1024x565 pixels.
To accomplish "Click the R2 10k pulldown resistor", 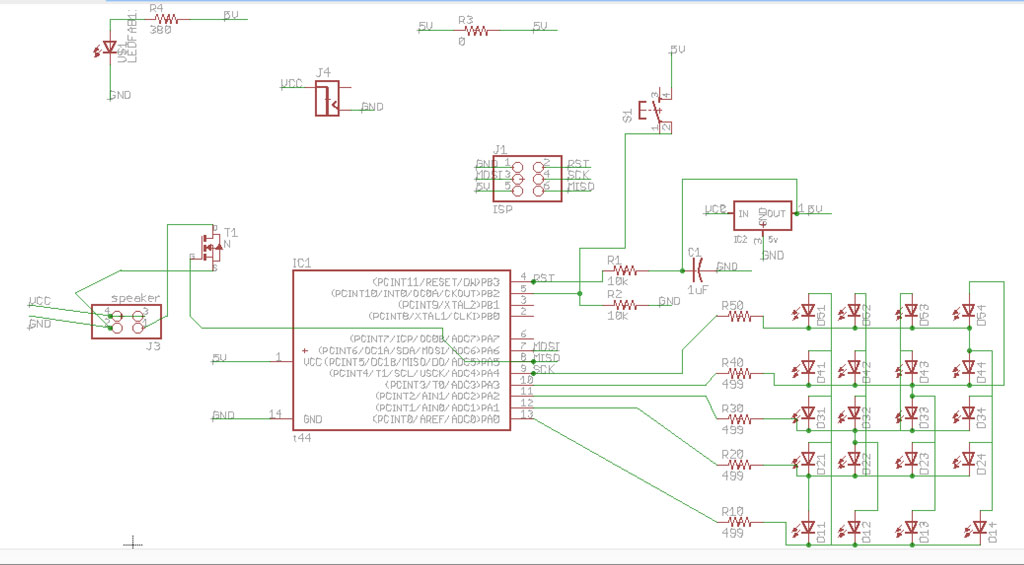I will pyautogui.click(x=623, y=305).
